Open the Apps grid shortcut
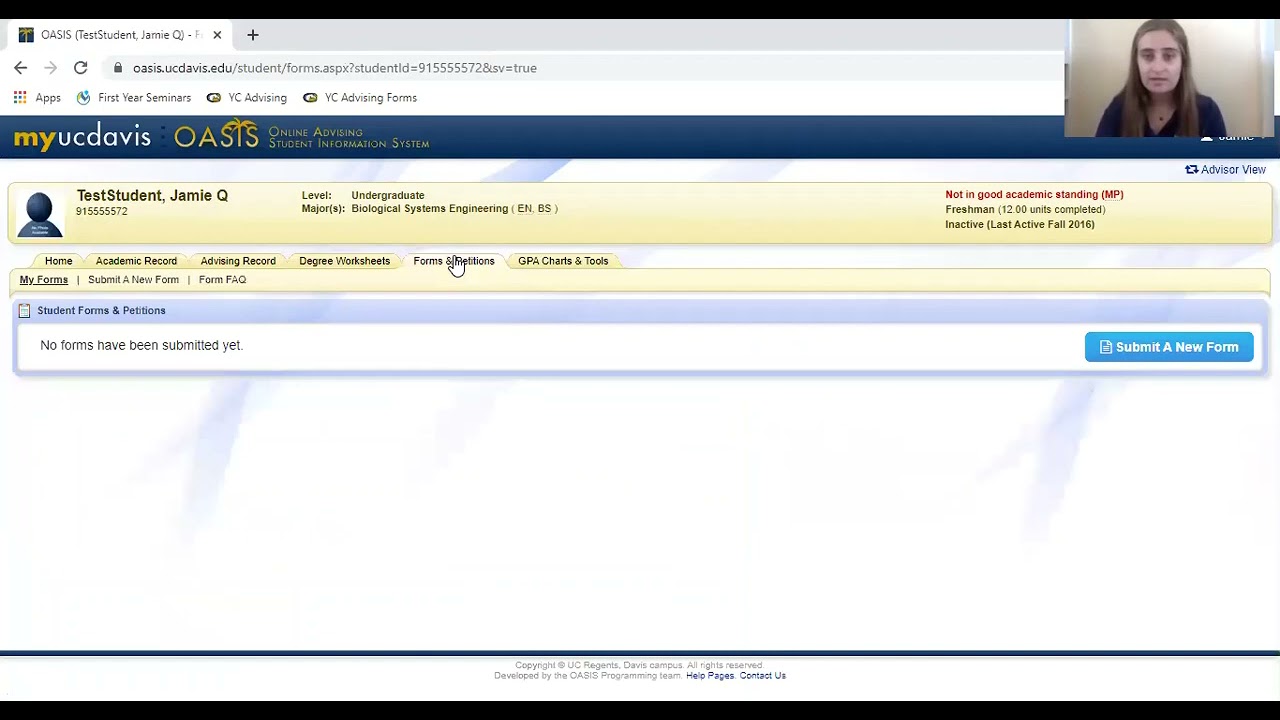The width and height of the screenshot is (1280, 720). (x=37, y=98)
